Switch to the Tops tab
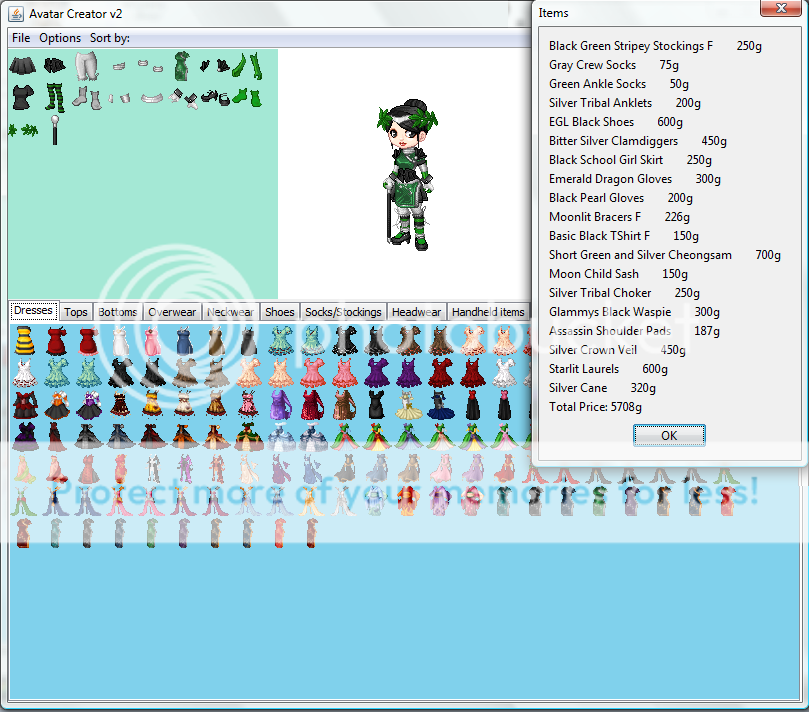The image size is (809, 712). point(76,312)
